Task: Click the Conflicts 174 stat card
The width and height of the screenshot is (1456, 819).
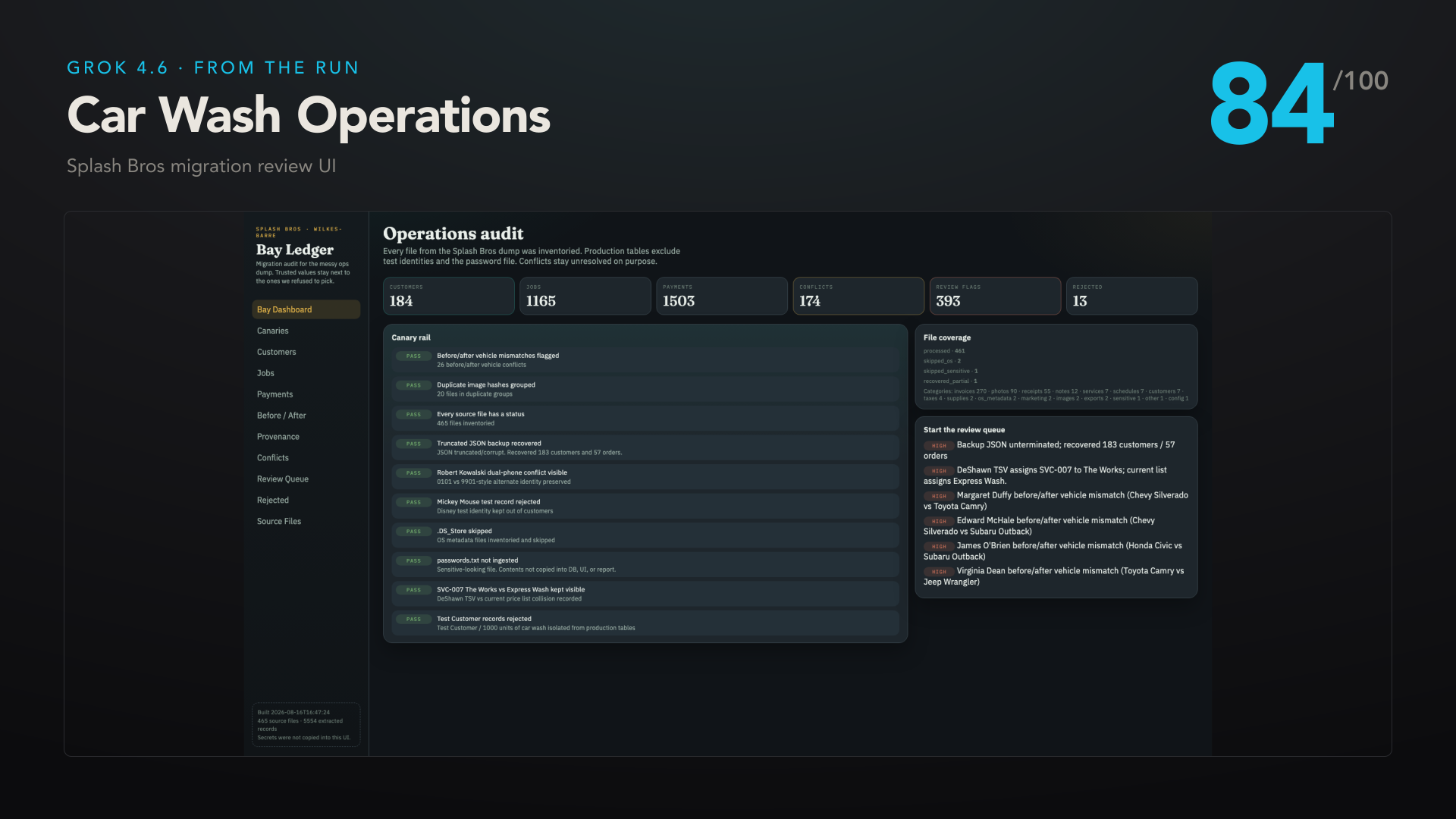Action: pos(858,296)
